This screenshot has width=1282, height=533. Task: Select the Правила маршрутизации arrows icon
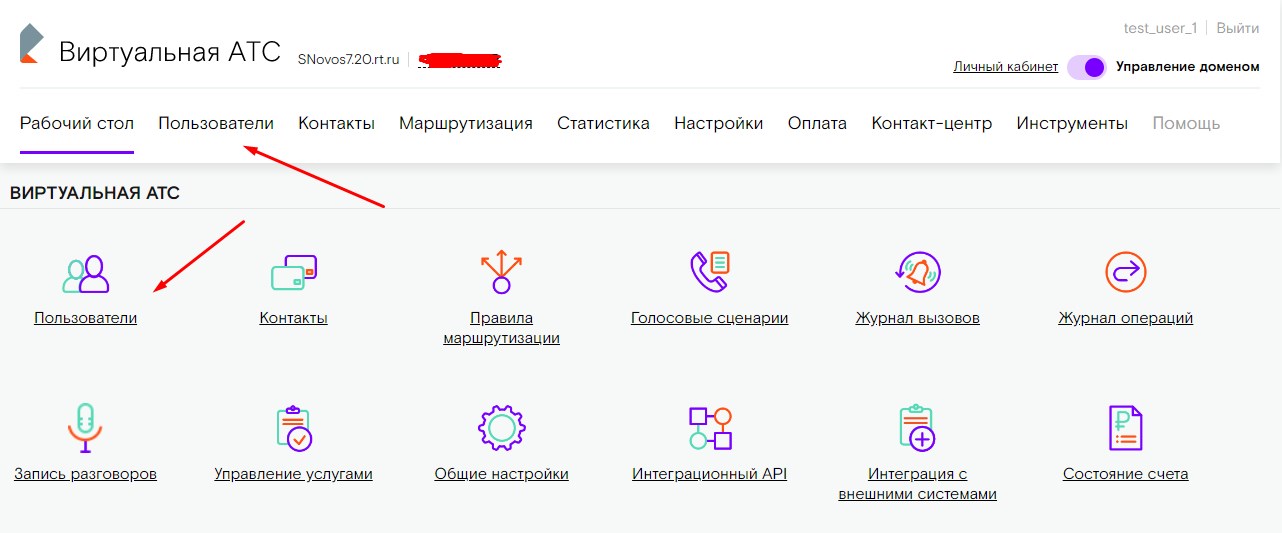pos(501,271)
